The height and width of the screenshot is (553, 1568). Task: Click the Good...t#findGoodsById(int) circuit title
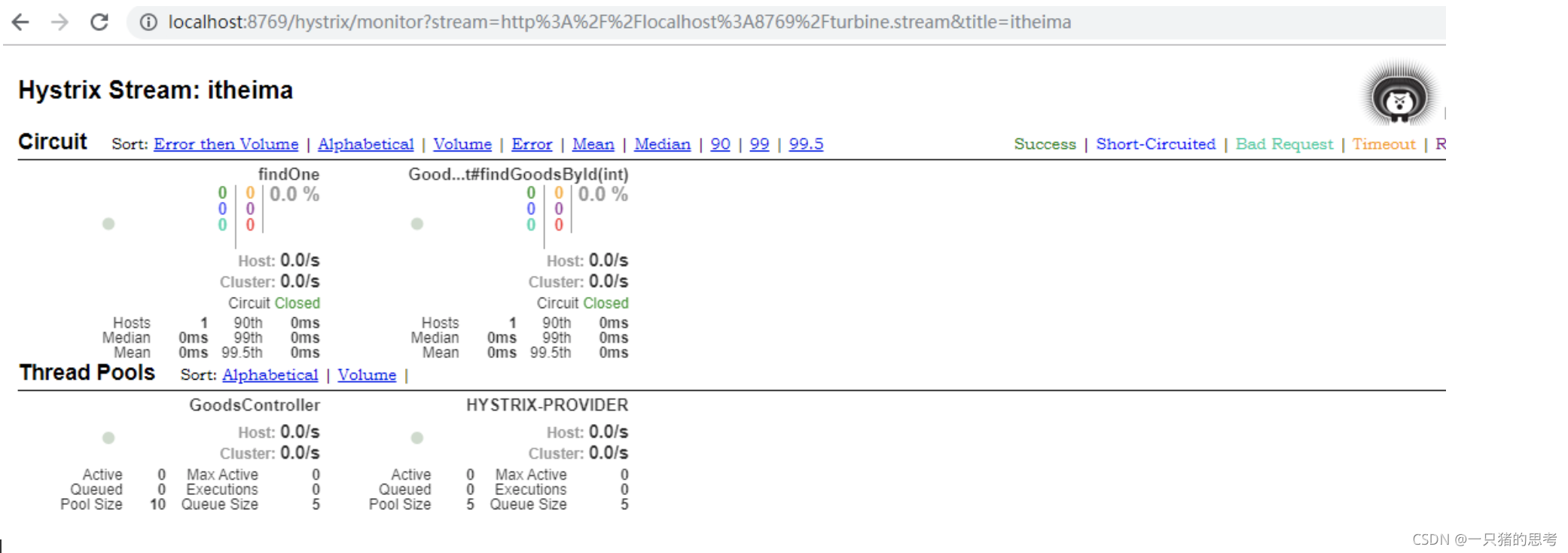tap(519, 174)
